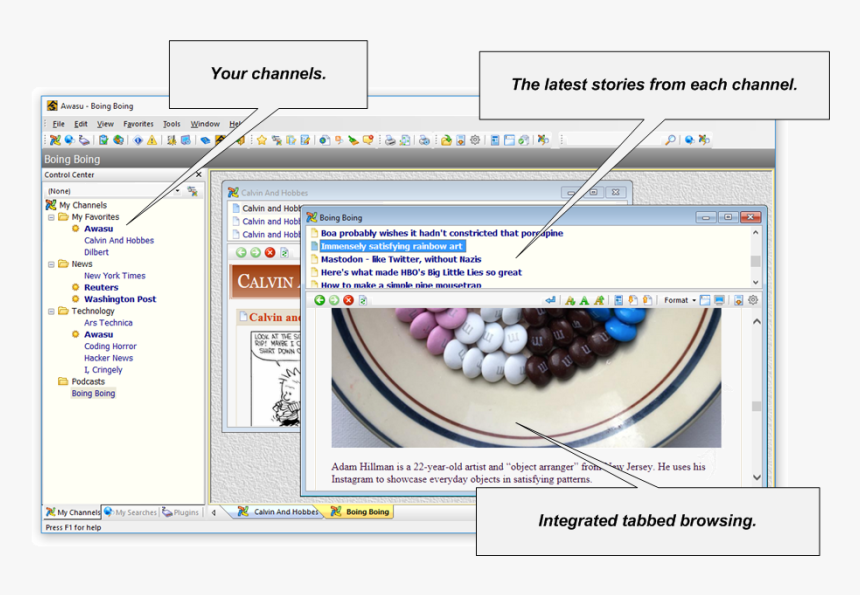Screen dimensions: 860x595
Task: Select the Ars Technica channel
Action: [x=108, y=323]
